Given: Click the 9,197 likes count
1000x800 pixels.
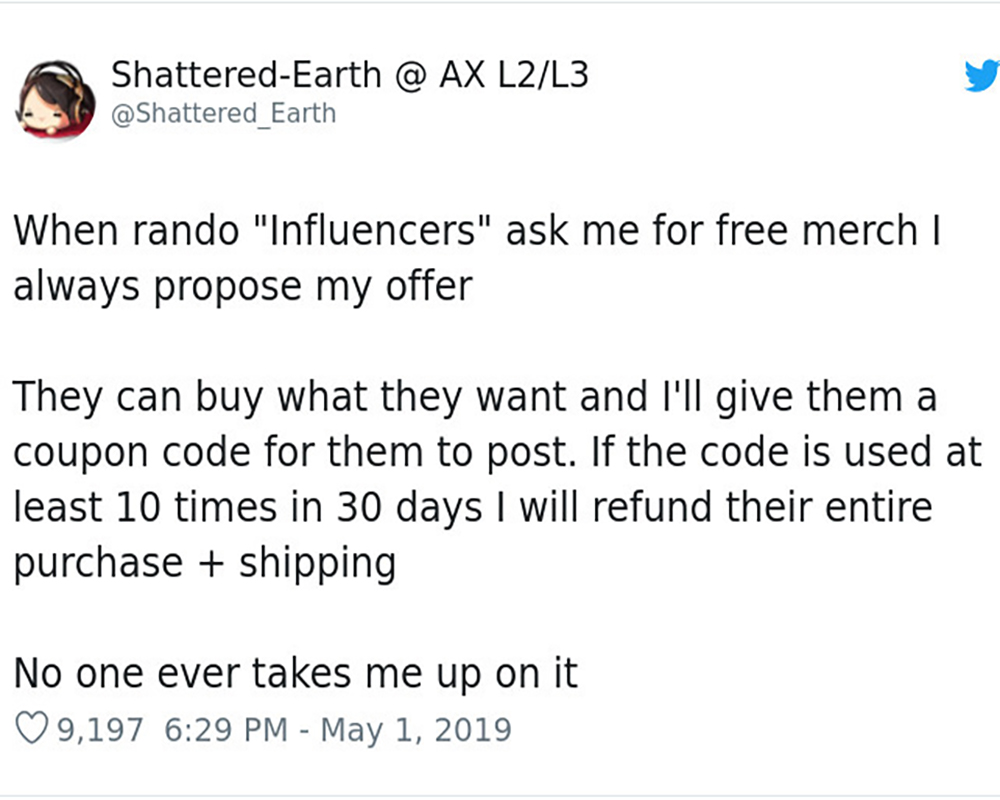Looking at the screenshot, I should pos(102,728).
